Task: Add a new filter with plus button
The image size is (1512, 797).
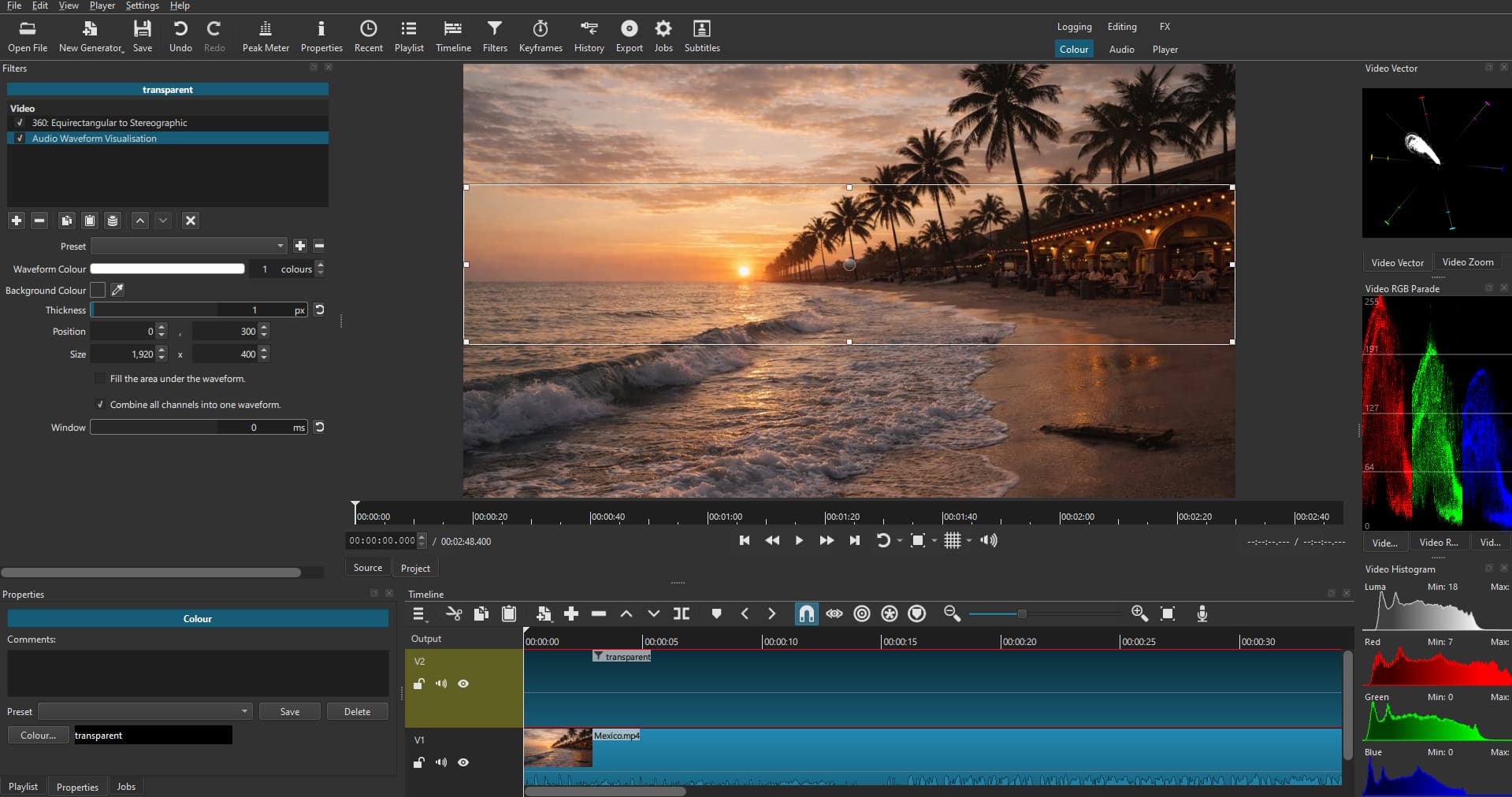Action: click(17, 221)
